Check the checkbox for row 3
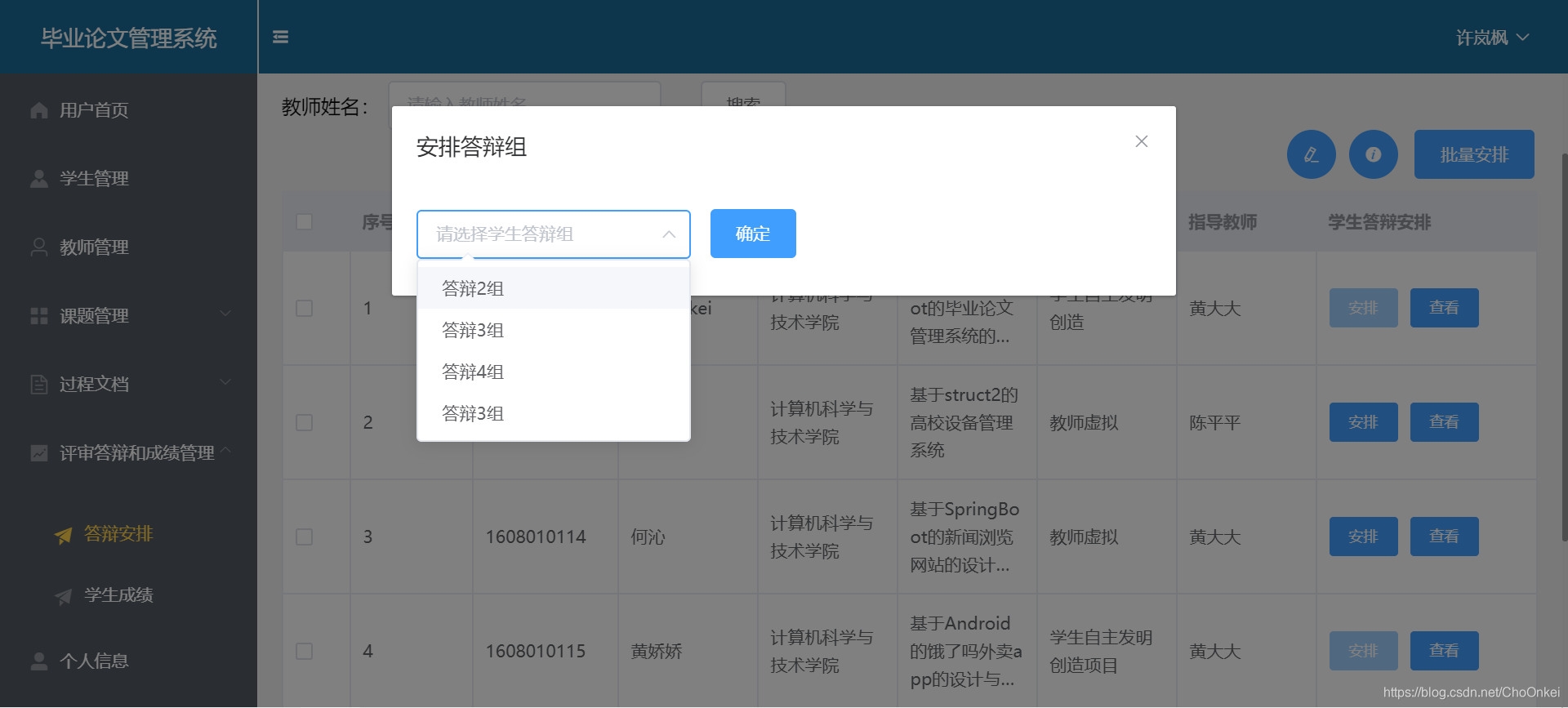This screenshot has height=708, width=1568. (305, 537)
